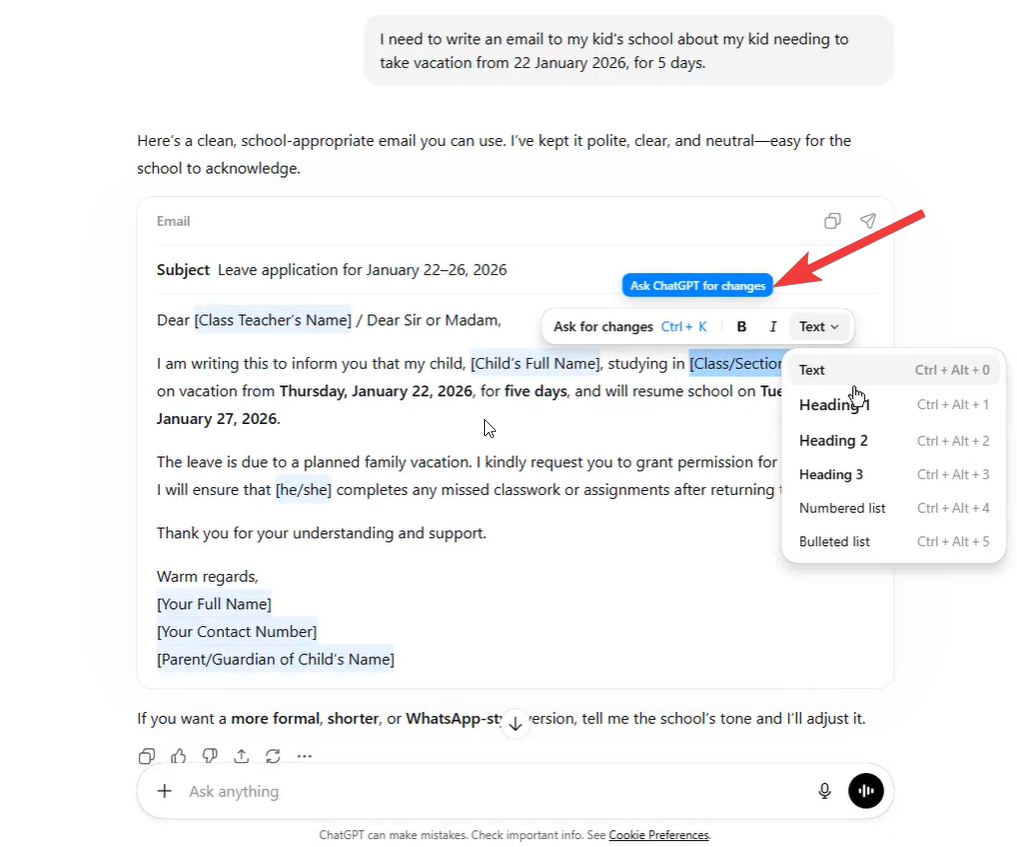Click the 'Email' label of the draft card
1017x847 pixels.
[173, 221]
